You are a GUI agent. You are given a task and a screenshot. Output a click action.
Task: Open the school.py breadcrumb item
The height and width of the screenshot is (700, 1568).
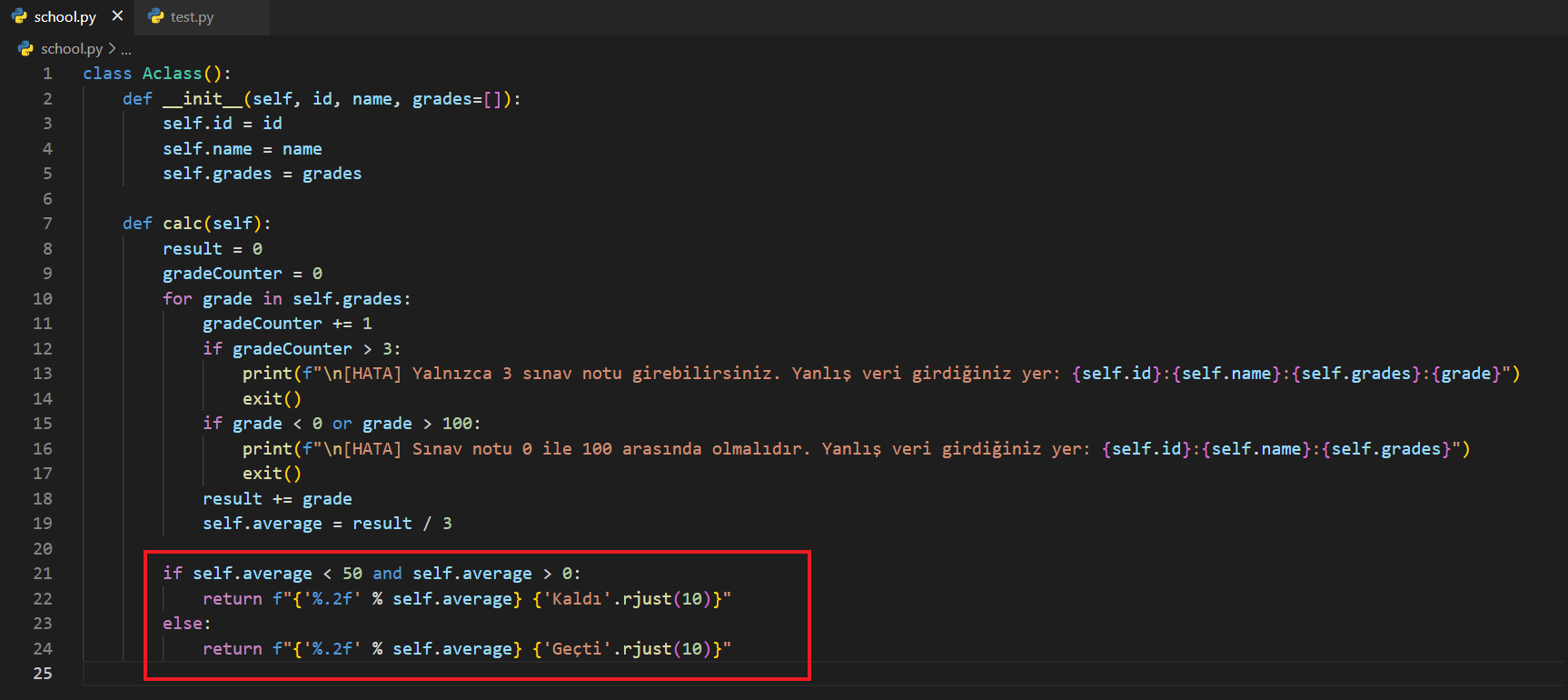(x=71, y=48)
